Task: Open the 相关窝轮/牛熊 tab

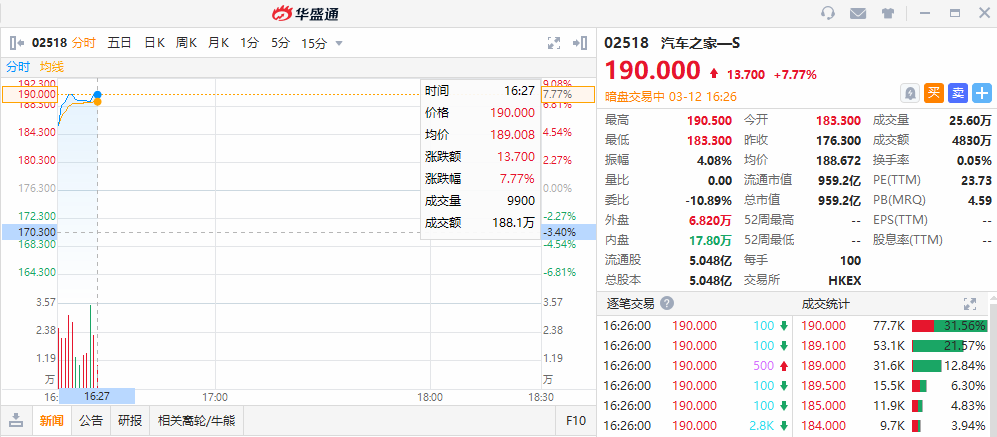Action: click(x=196, y=420)
